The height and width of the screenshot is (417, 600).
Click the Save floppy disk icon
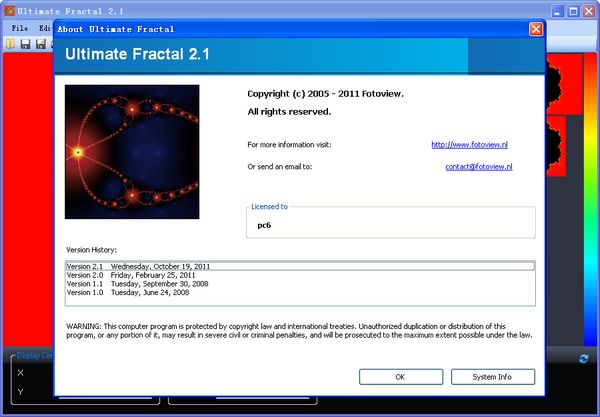click(25, 44)
